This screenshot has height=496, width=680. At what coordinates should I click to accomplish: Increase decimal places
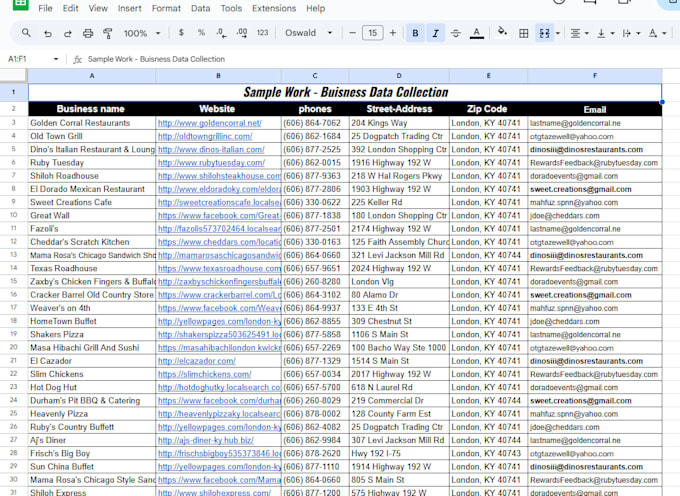(x=242, y=33)
